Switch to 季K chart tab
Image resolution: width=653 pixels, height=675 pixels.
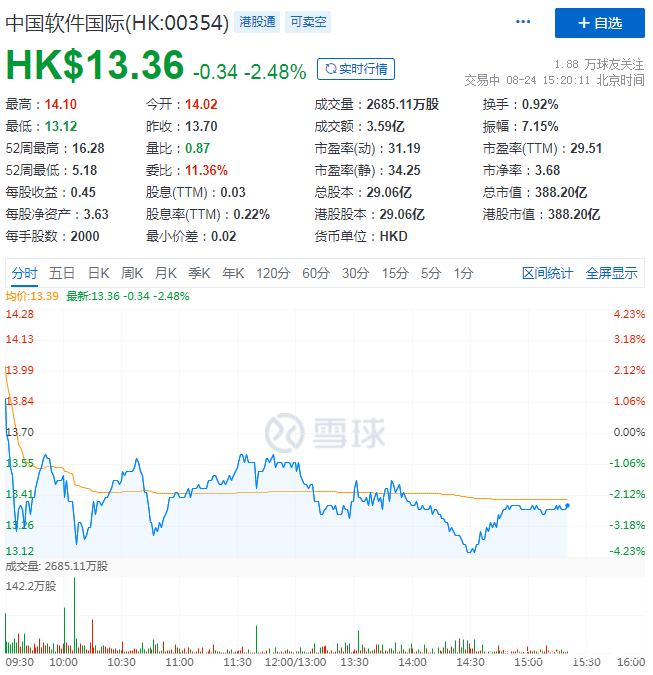[199, 273]
